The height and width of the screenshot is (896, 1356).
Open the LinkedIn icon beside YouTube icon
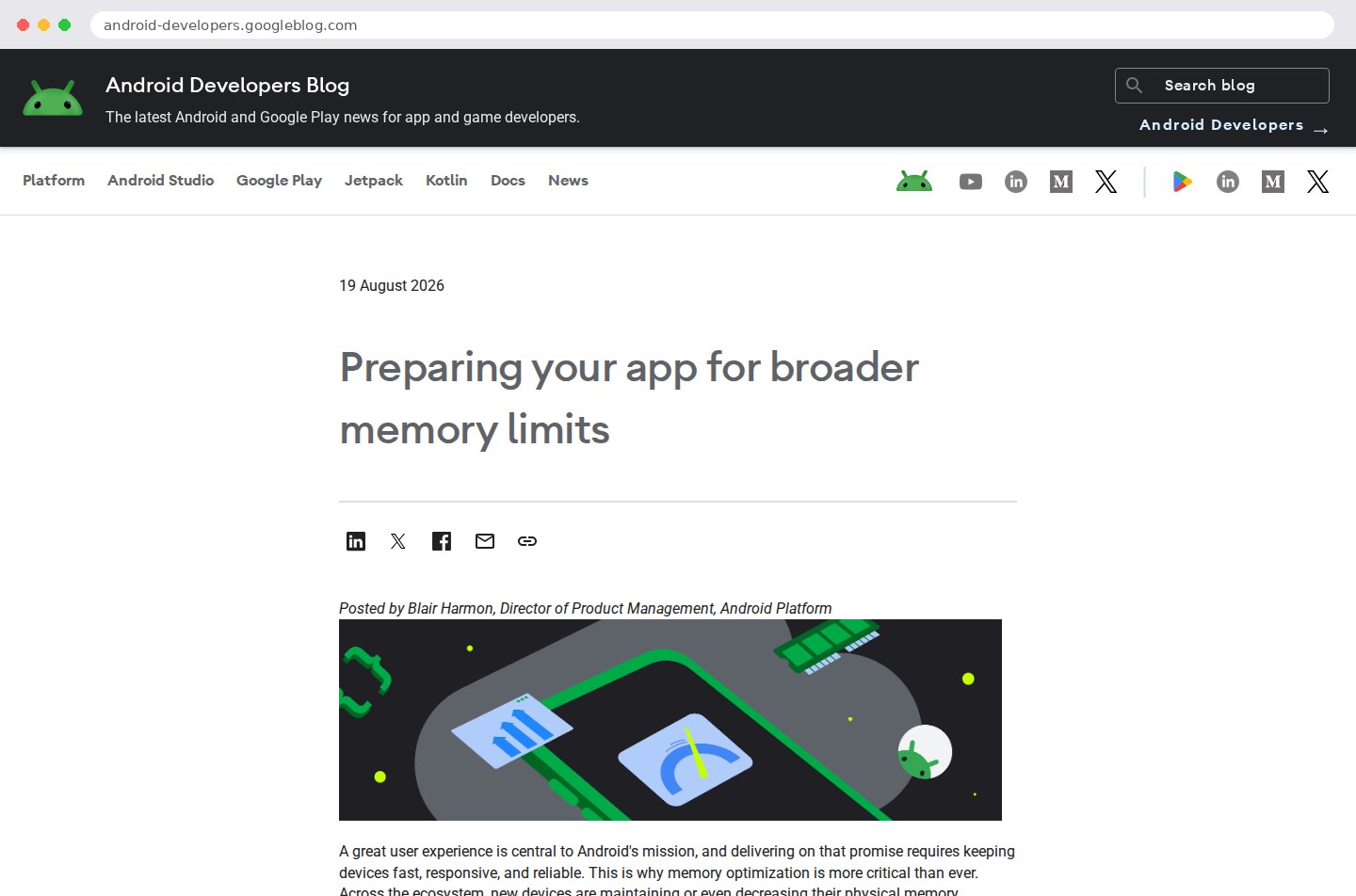click(1016, 182)
